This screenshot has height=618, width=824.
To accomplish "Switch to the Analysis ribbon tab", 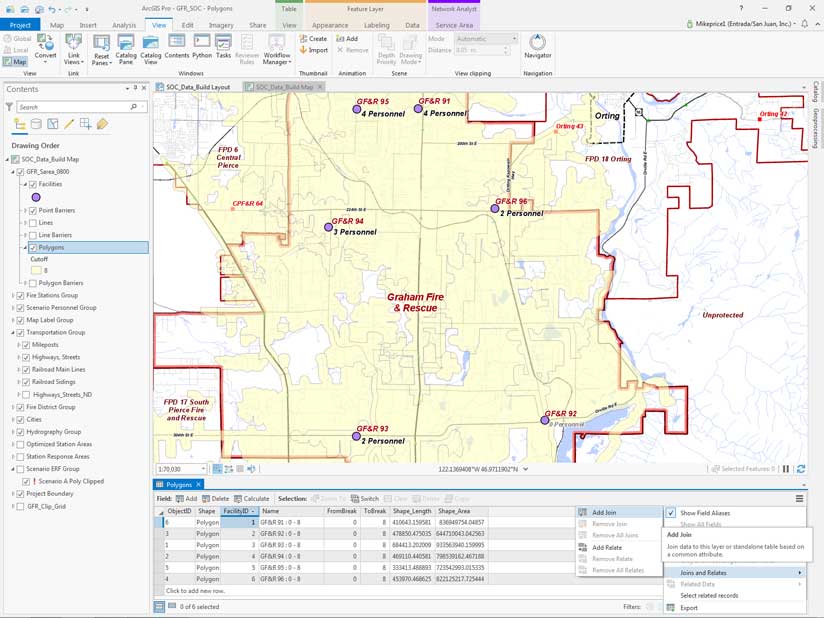I will 124,25.
